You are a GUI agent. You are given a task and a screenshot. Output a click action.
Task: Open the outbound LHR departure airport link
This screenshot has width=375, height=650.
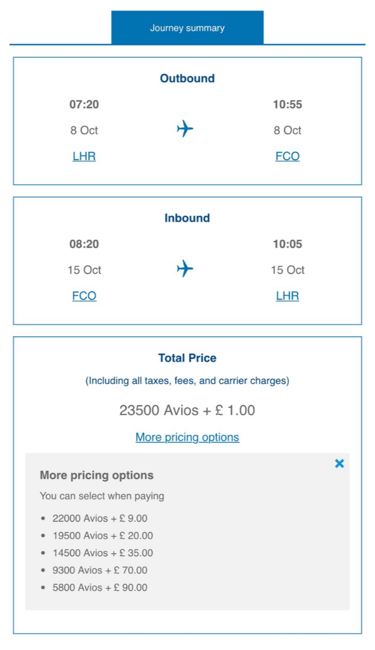[x=84, y=156]
